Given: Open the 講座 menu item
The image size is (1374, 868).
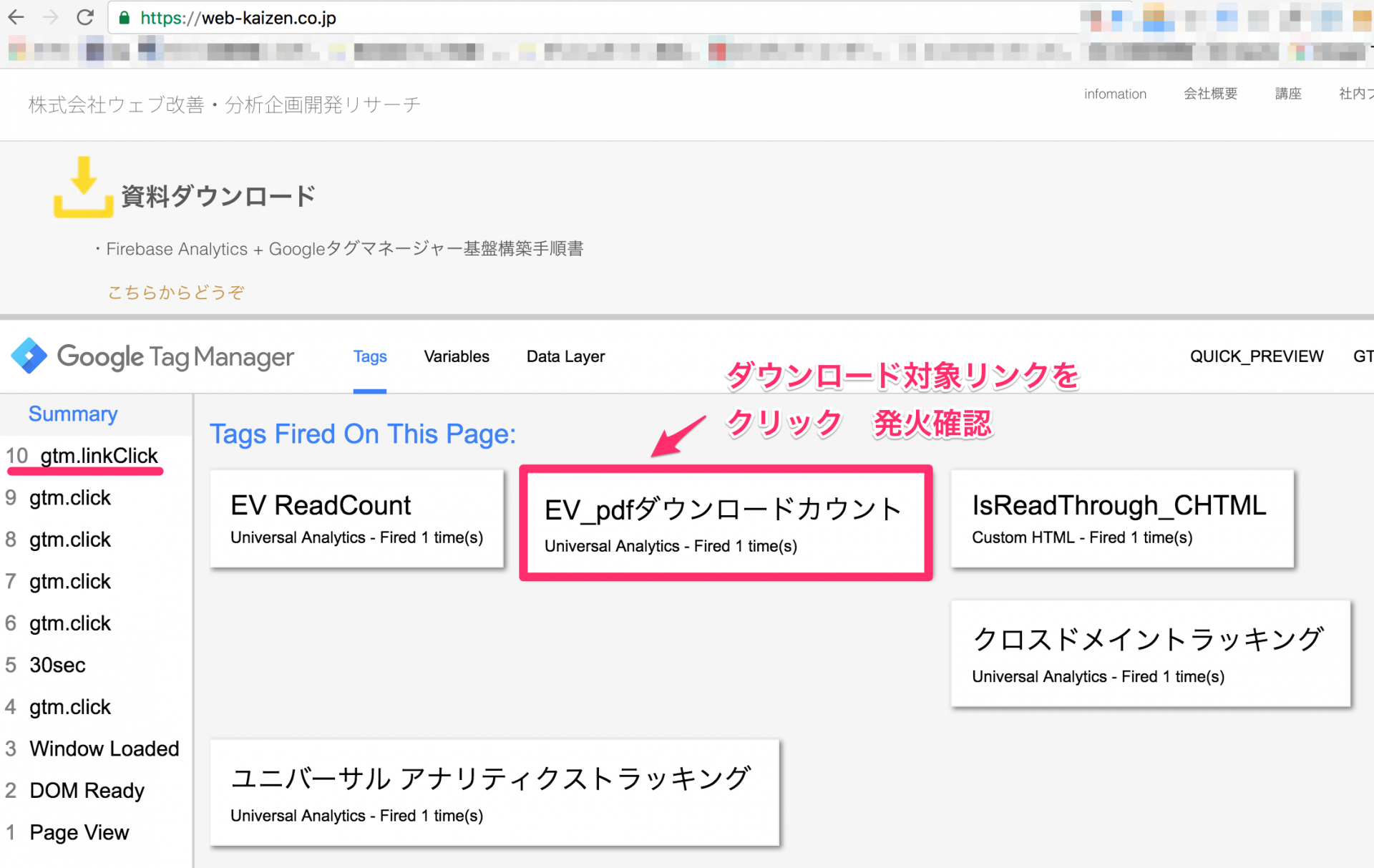Looking at the screenshot, I should [x=1288, y=94].
